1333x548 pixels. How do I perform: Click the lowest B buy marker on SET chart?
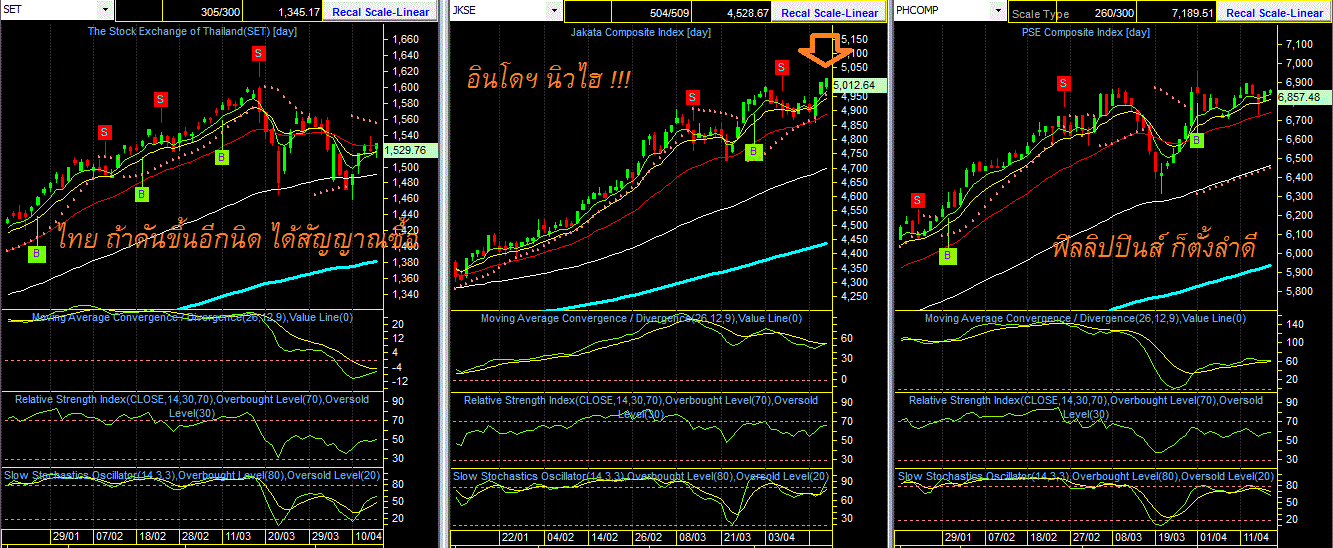[38, 254]
